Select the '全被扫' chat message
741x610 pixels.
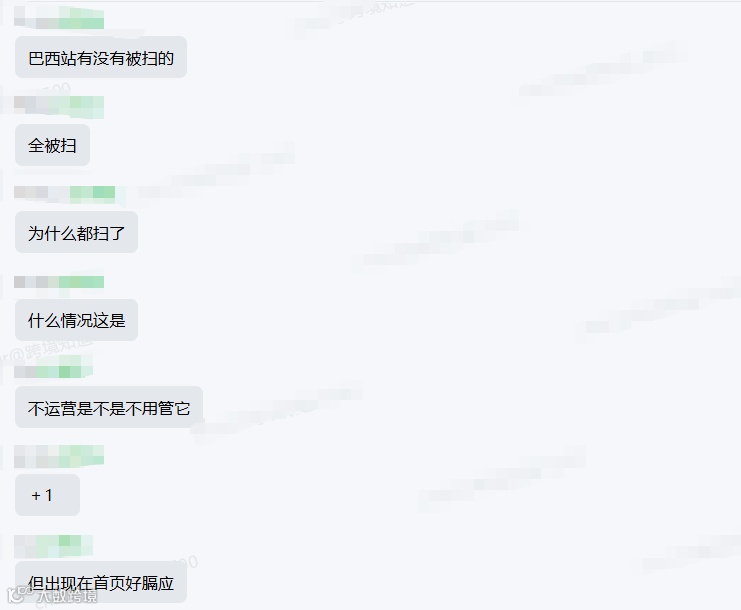52,145
